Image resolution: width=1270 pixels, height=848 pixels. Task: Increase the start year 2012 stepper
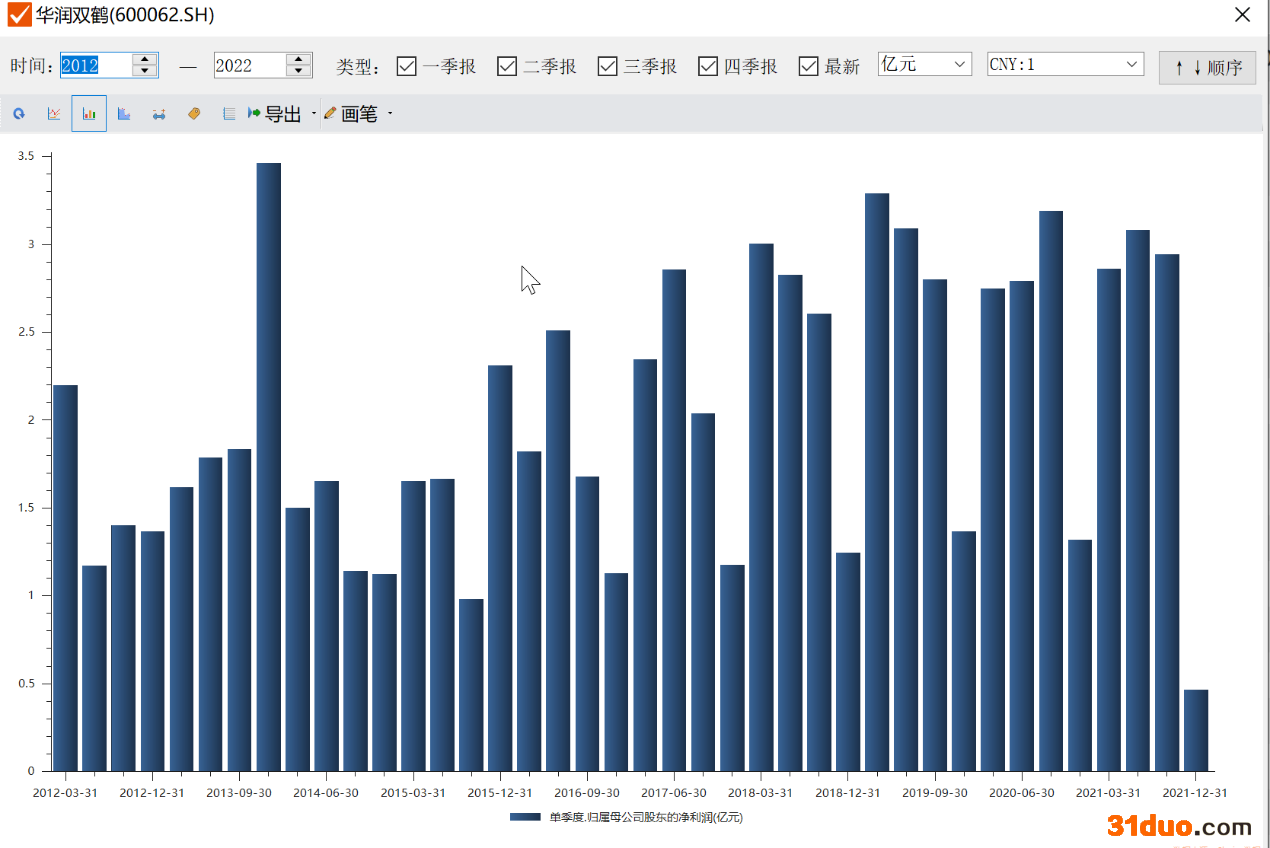[146, 59]
